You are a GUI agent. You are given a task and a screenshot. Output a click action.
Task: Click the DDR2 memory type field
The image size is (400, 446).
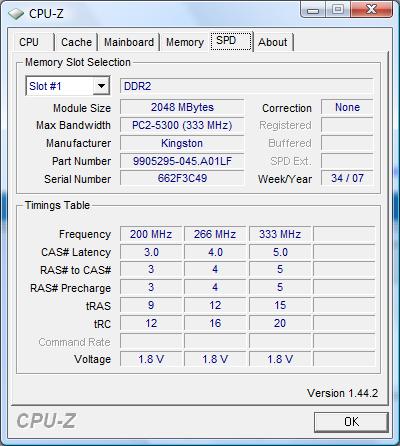pyautogui.click(x=246, y=86)
